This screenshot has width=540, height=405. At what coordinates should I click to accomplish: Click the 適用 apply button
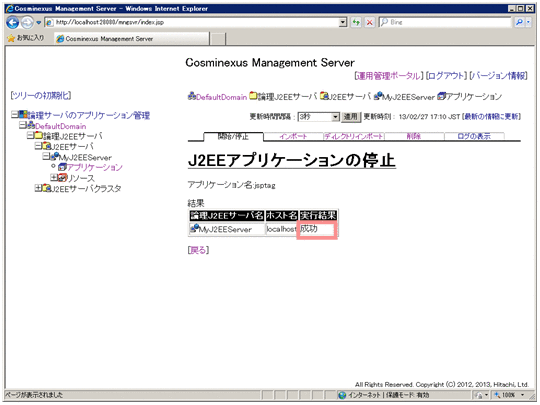[351, 117]
